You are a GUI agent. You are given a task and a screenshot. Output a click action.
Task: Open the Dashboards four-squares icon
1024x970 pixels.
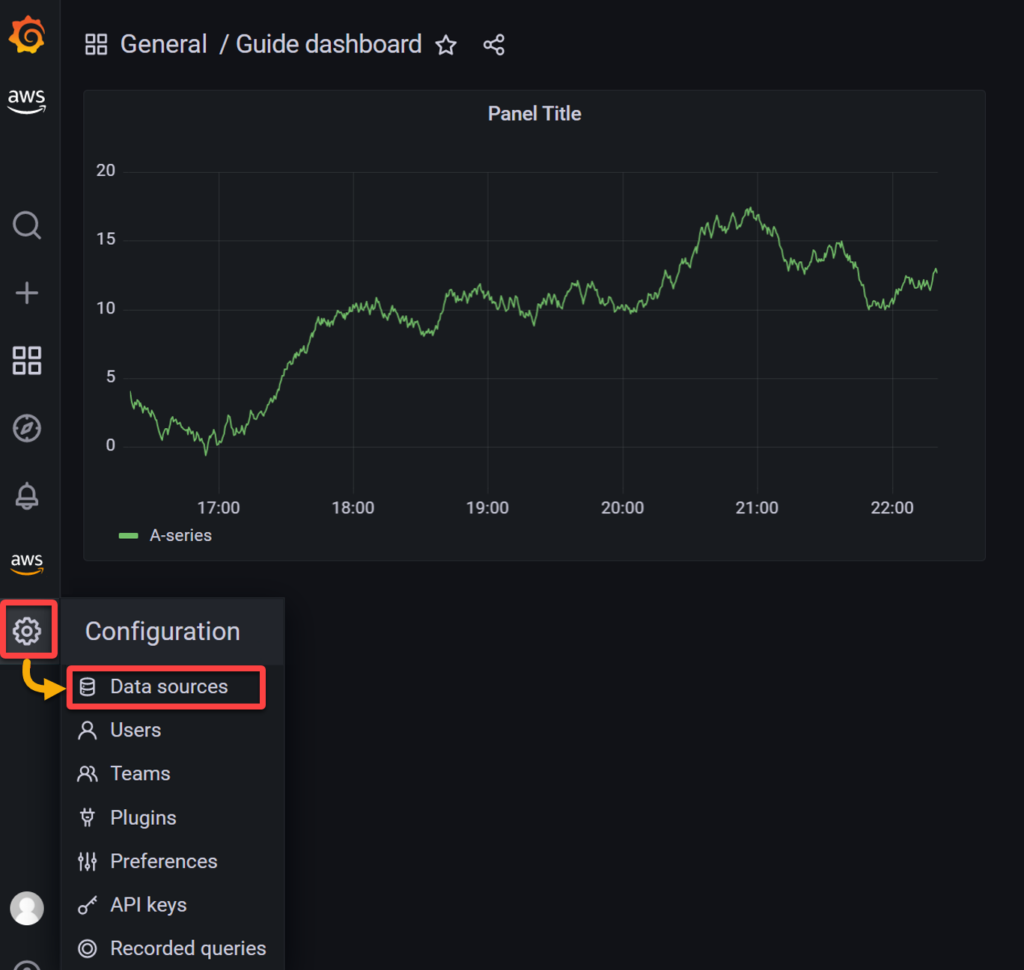point(27,361)
